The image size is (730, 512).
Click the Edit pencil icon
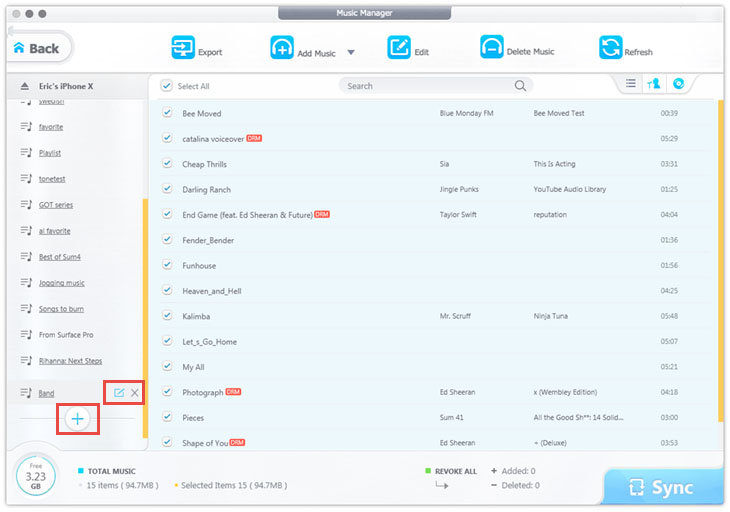tap(399, 47)
